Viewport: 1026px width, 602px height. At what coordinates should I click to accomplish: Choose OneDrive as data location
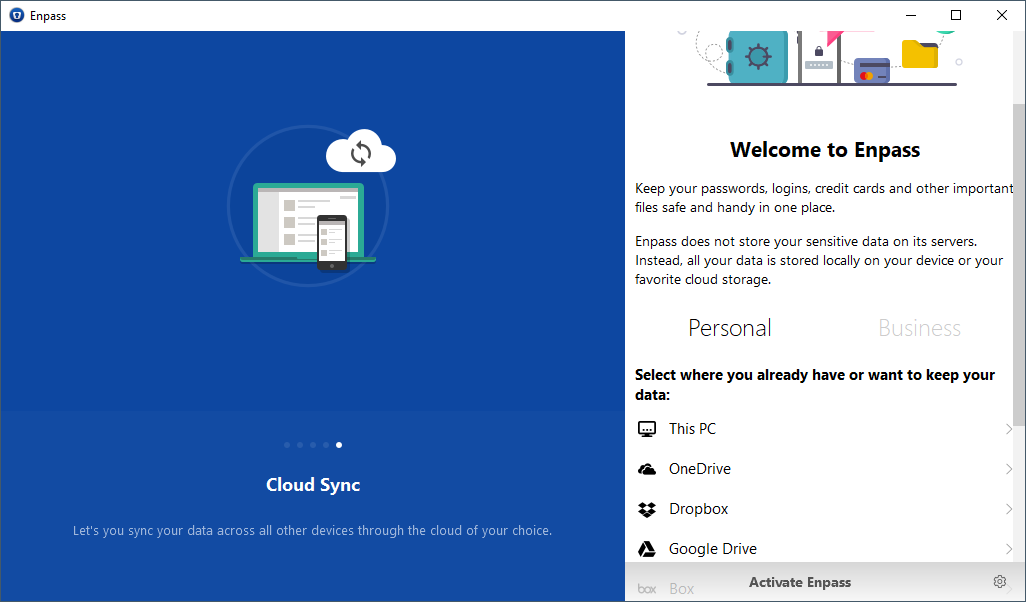click(x=824, y=469)
